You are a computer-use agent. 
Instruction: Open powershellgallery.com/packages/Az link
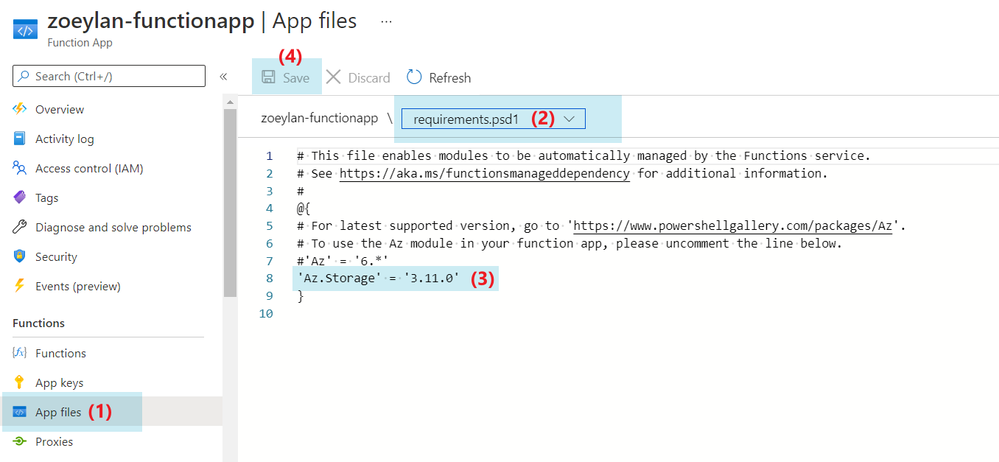coord(733,226)
